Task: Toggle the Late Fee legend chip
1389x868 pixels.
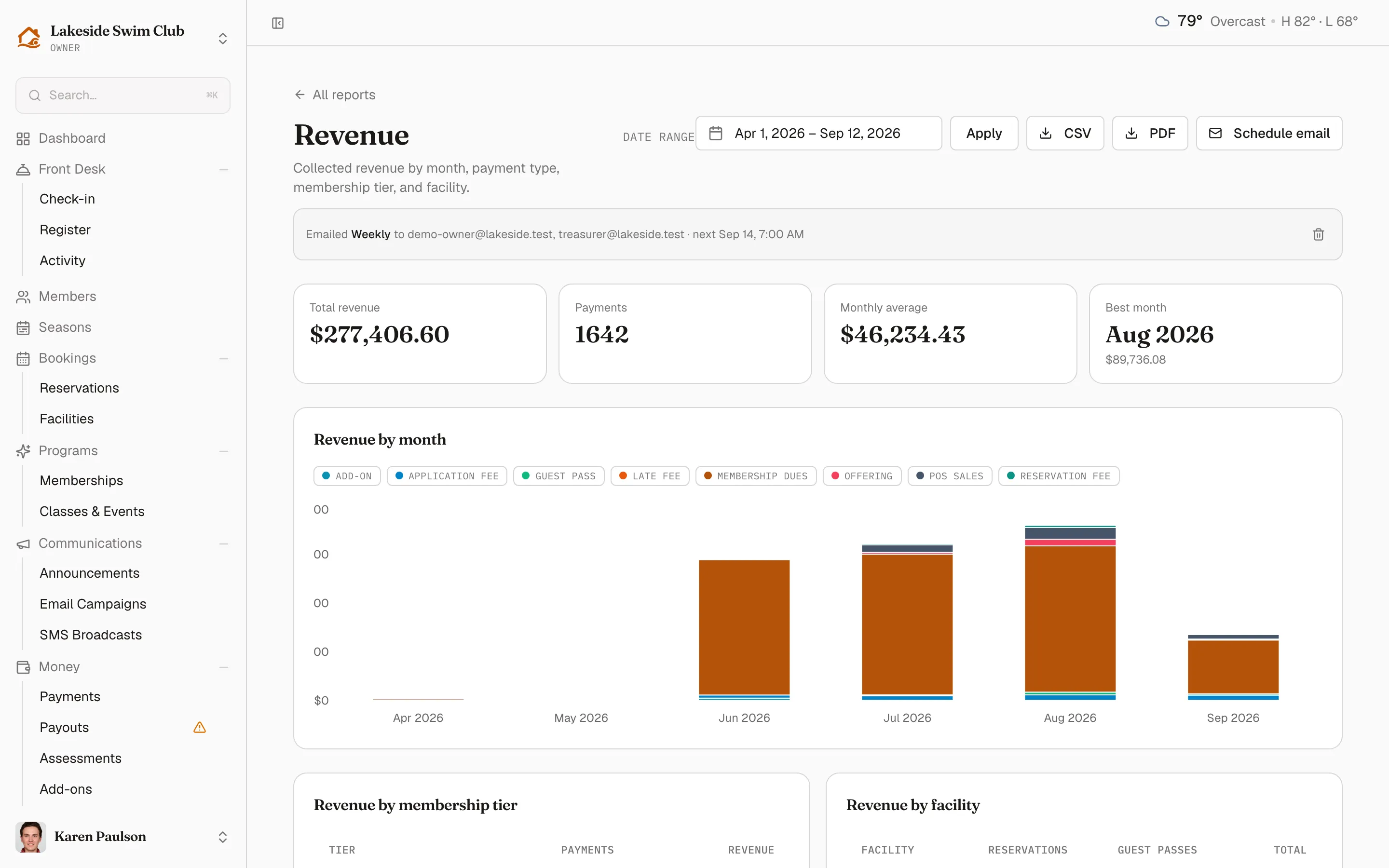Action: pyautogui.click(x=650, y=476)
